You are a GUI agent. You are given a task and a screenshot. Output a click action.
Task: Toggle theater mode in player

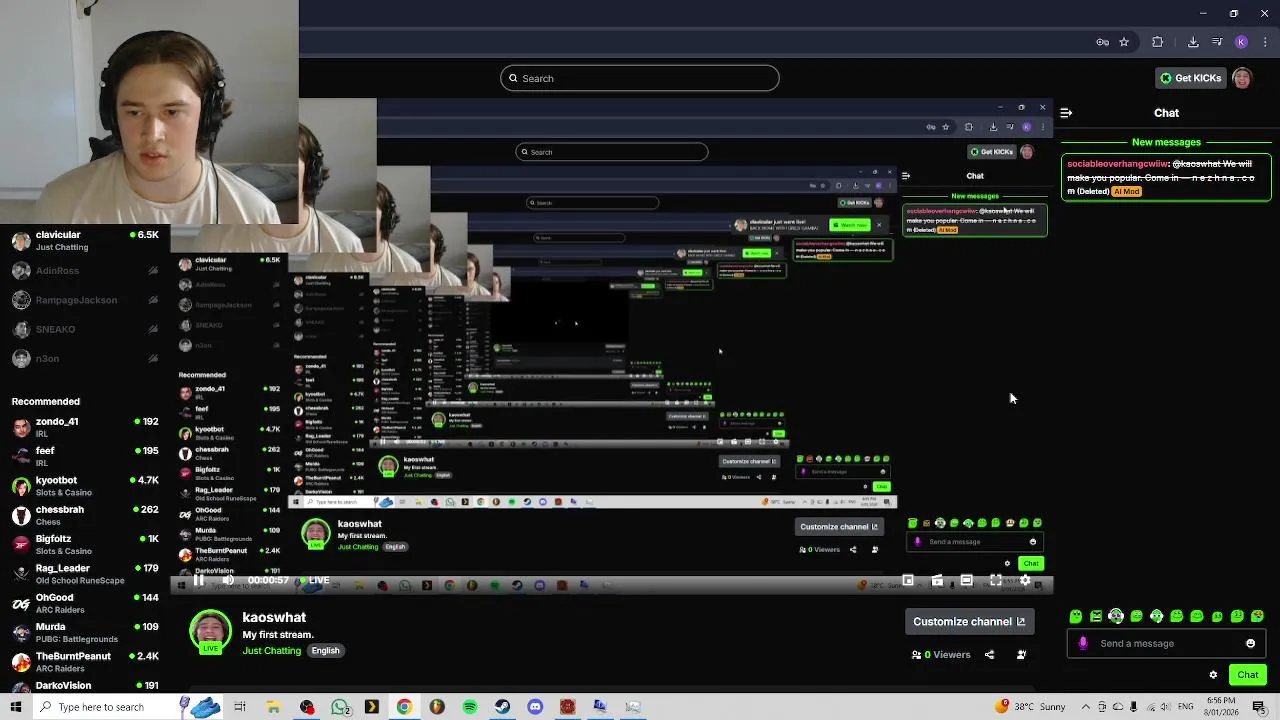966,580
